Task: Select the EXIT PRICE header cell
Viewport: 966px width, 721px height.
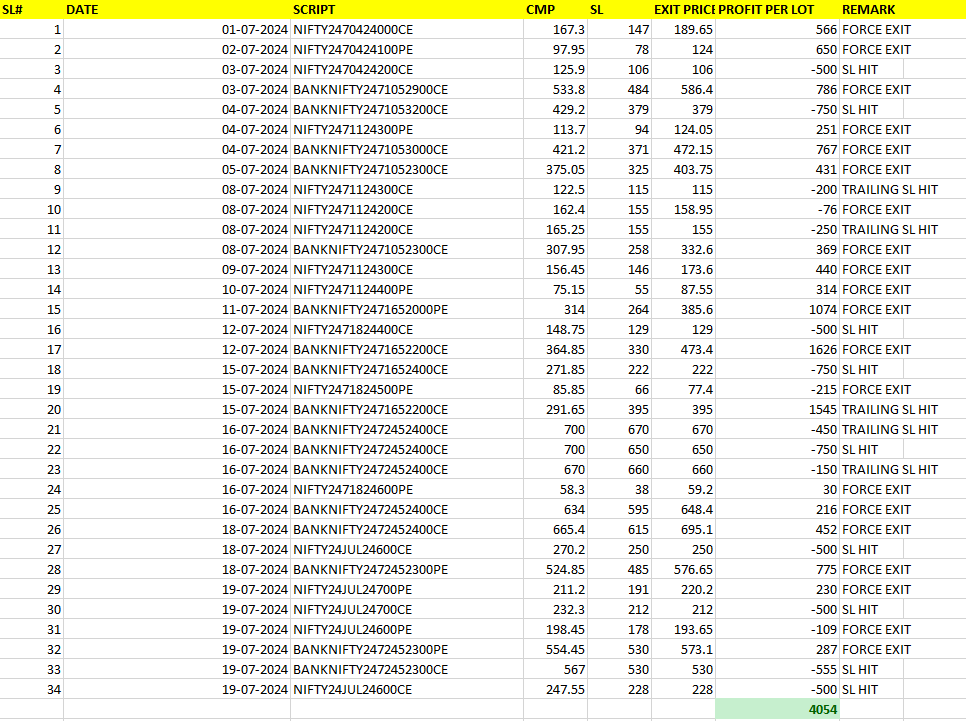Action: (683, 9)
